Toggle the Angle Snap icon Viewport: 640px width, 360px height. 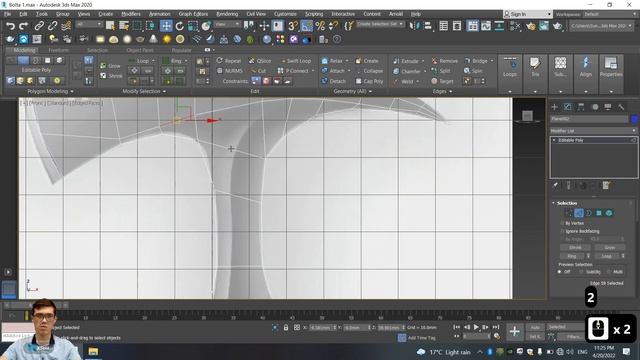coord(307,26)
